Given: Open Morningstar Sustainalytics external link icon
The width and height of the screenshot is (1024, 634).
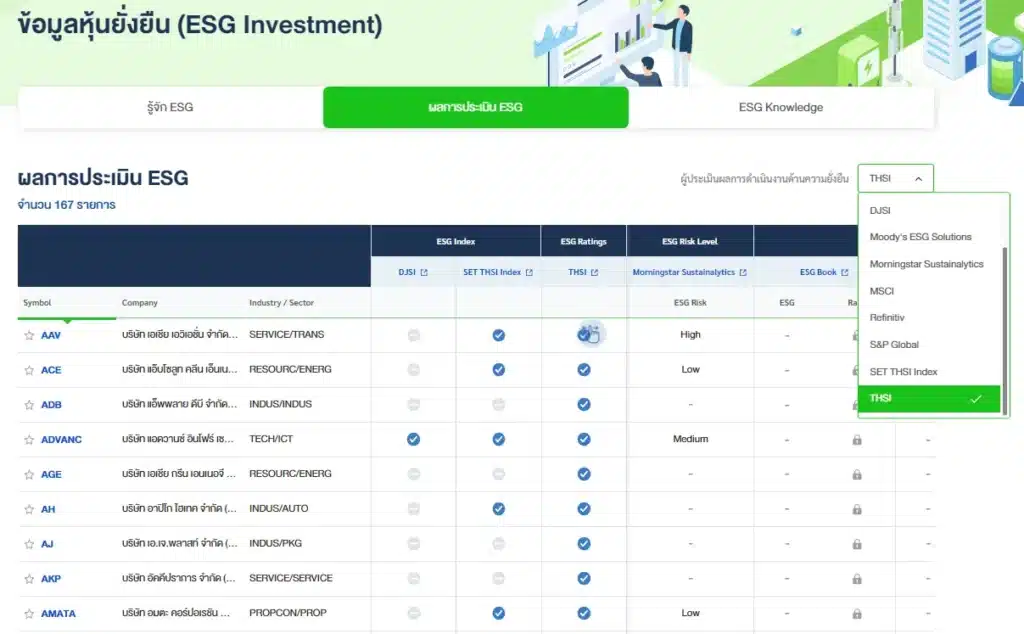Looking at the screenshot, I should coord(743,272).
